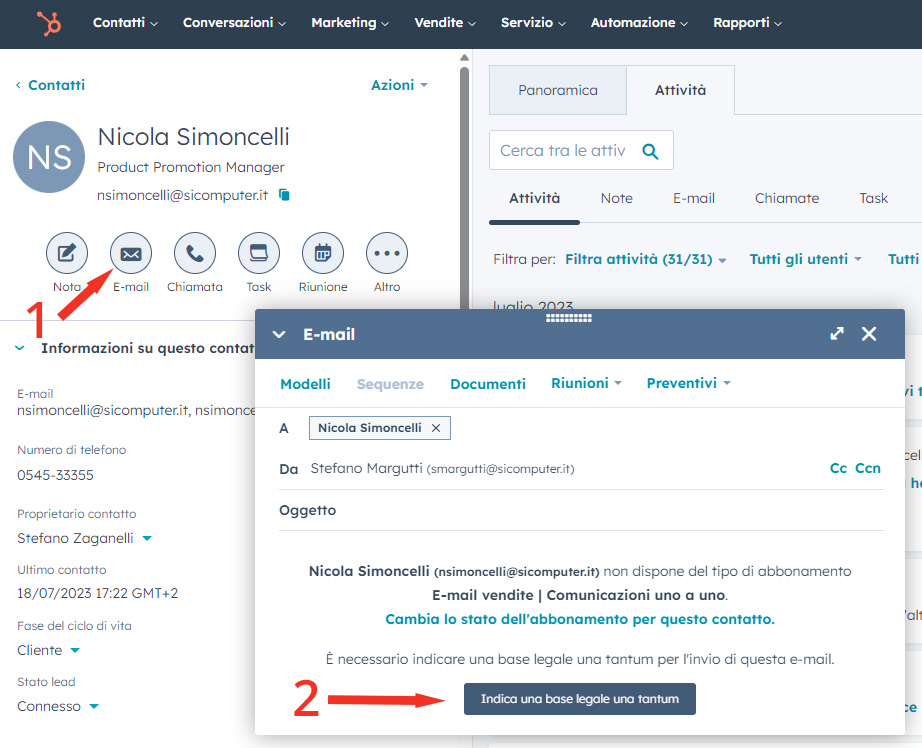Viewport: 922px width, 748px height.
Task: Switch to the Panoramica tab
Action: tap(557, 89)
